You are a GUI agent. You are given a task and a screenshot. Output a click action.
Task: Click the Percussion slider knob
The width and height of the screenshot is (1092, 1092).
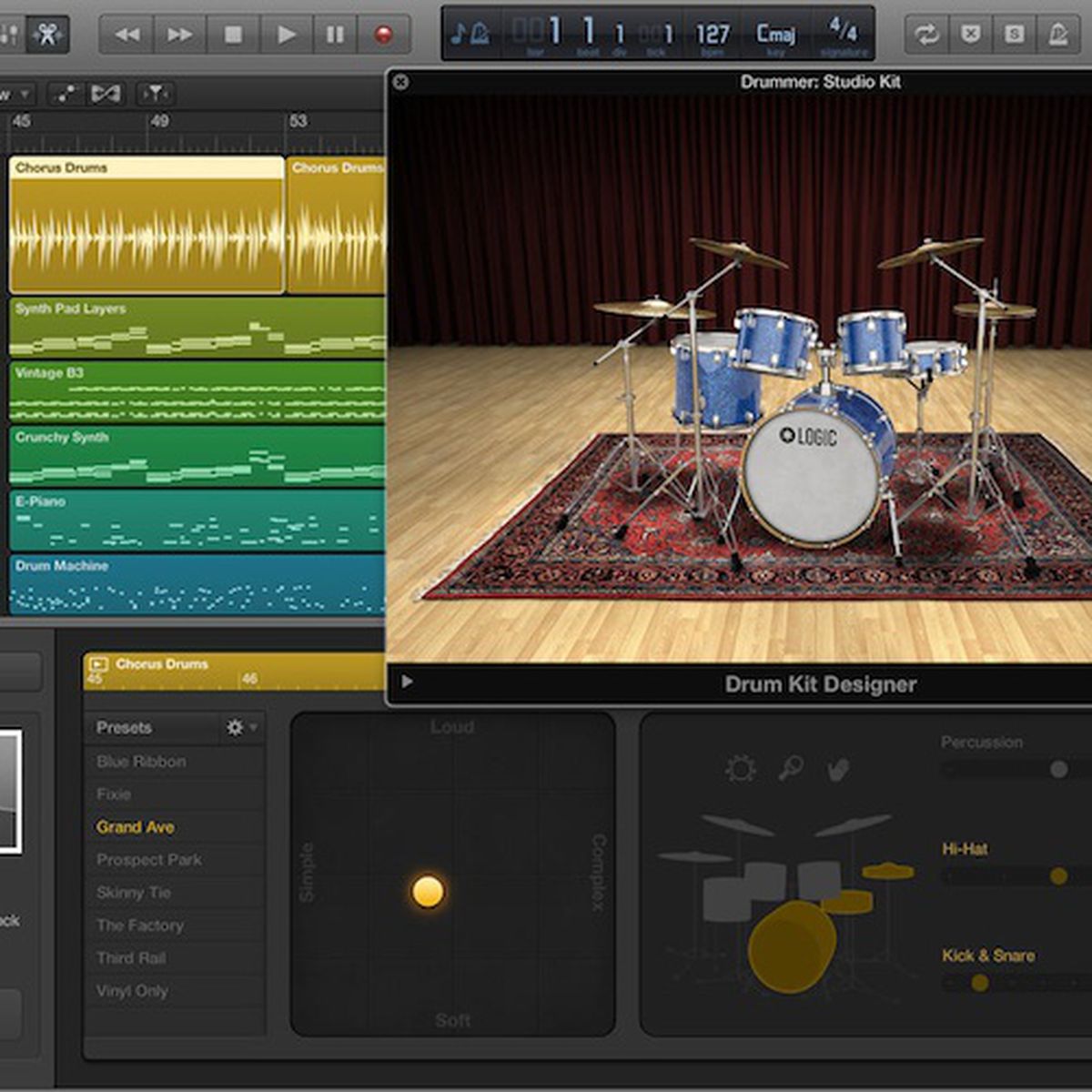(x=1058, y=769)
